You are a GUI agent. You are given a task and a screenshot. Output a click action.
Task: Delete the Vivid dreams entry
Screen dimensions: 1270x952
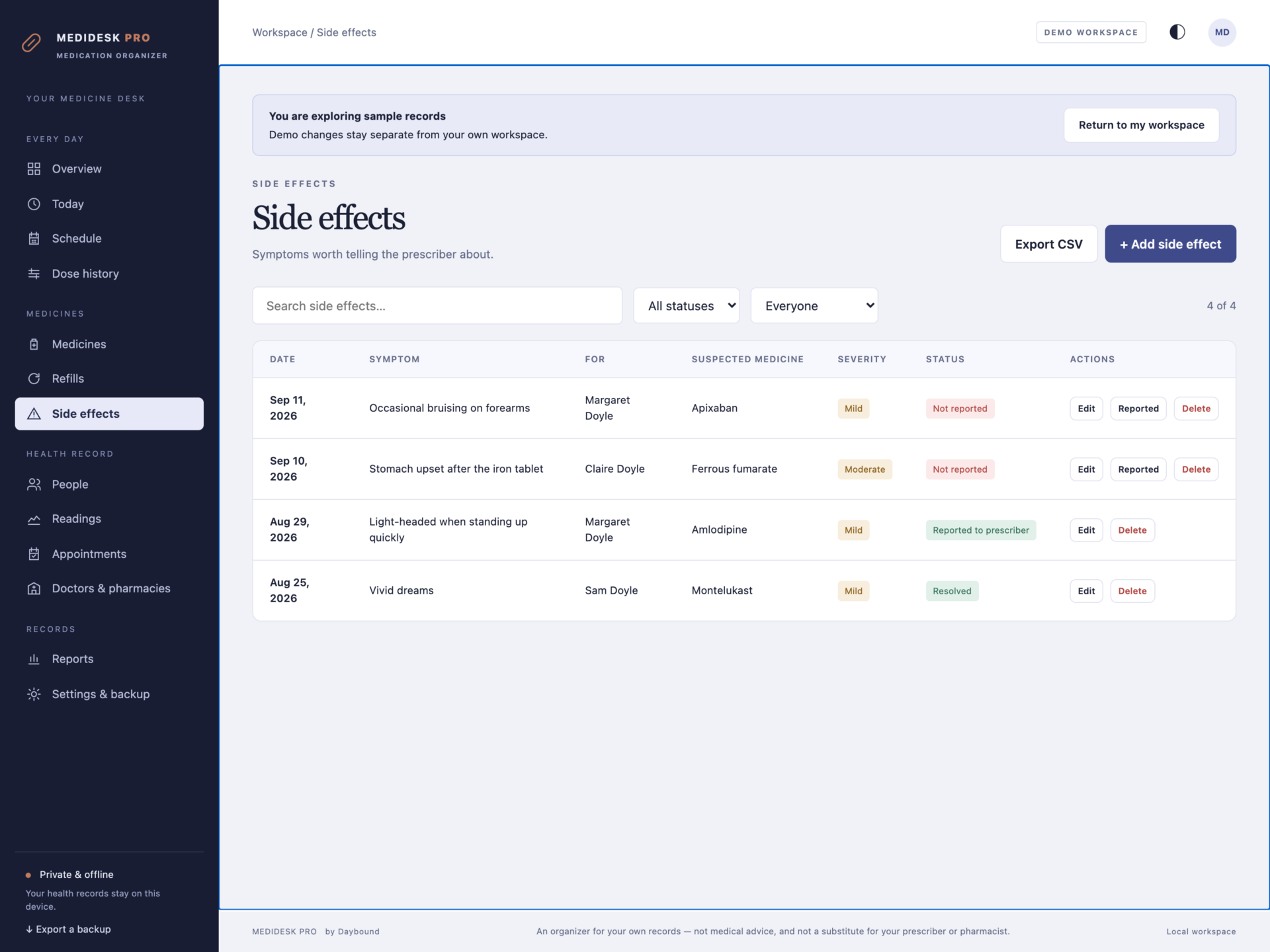click(1132, 590)
